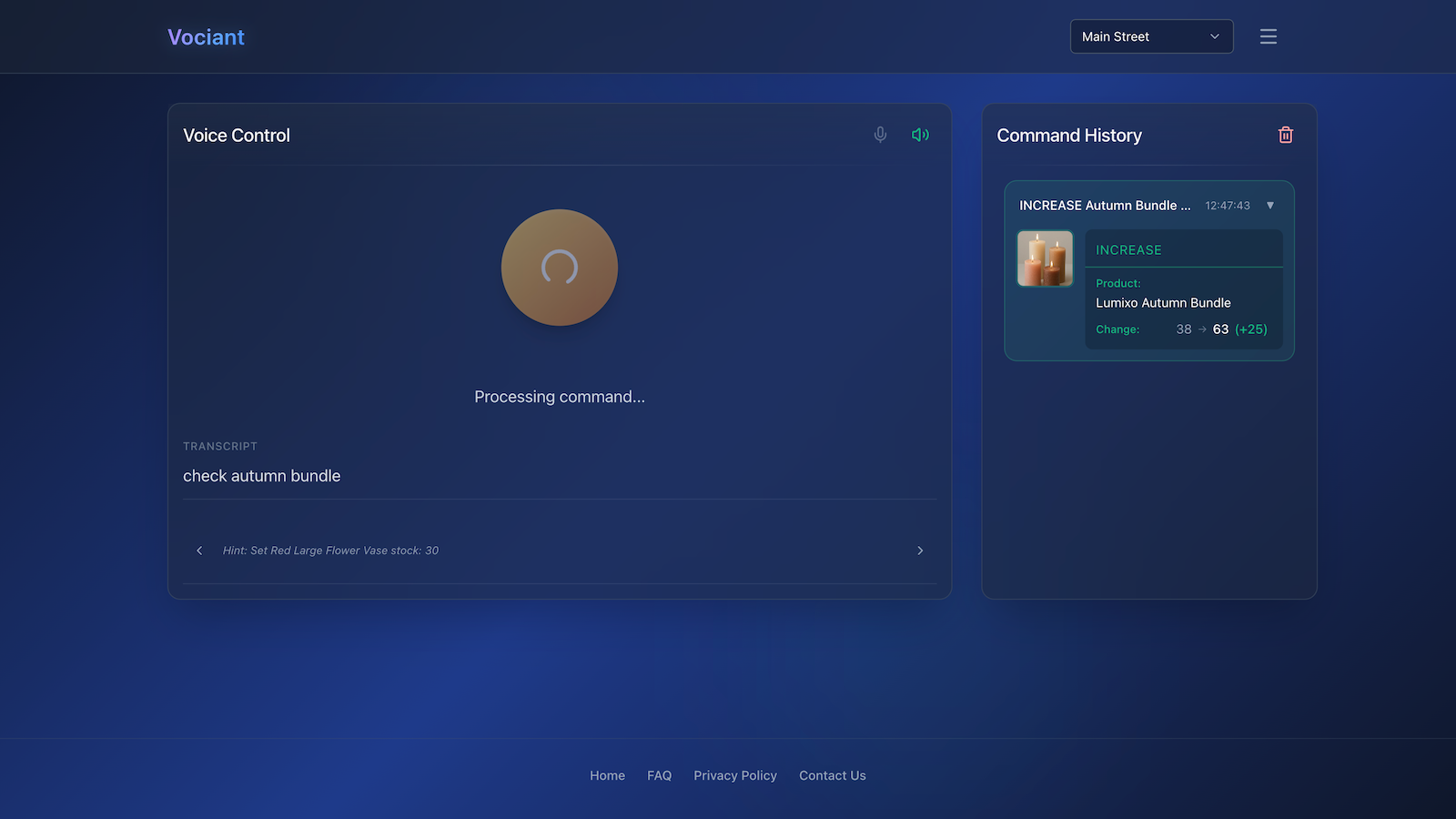Collapse the INCREASE Autumn Bundle entry arrow
The image size is (1456, 819).
1270,206
